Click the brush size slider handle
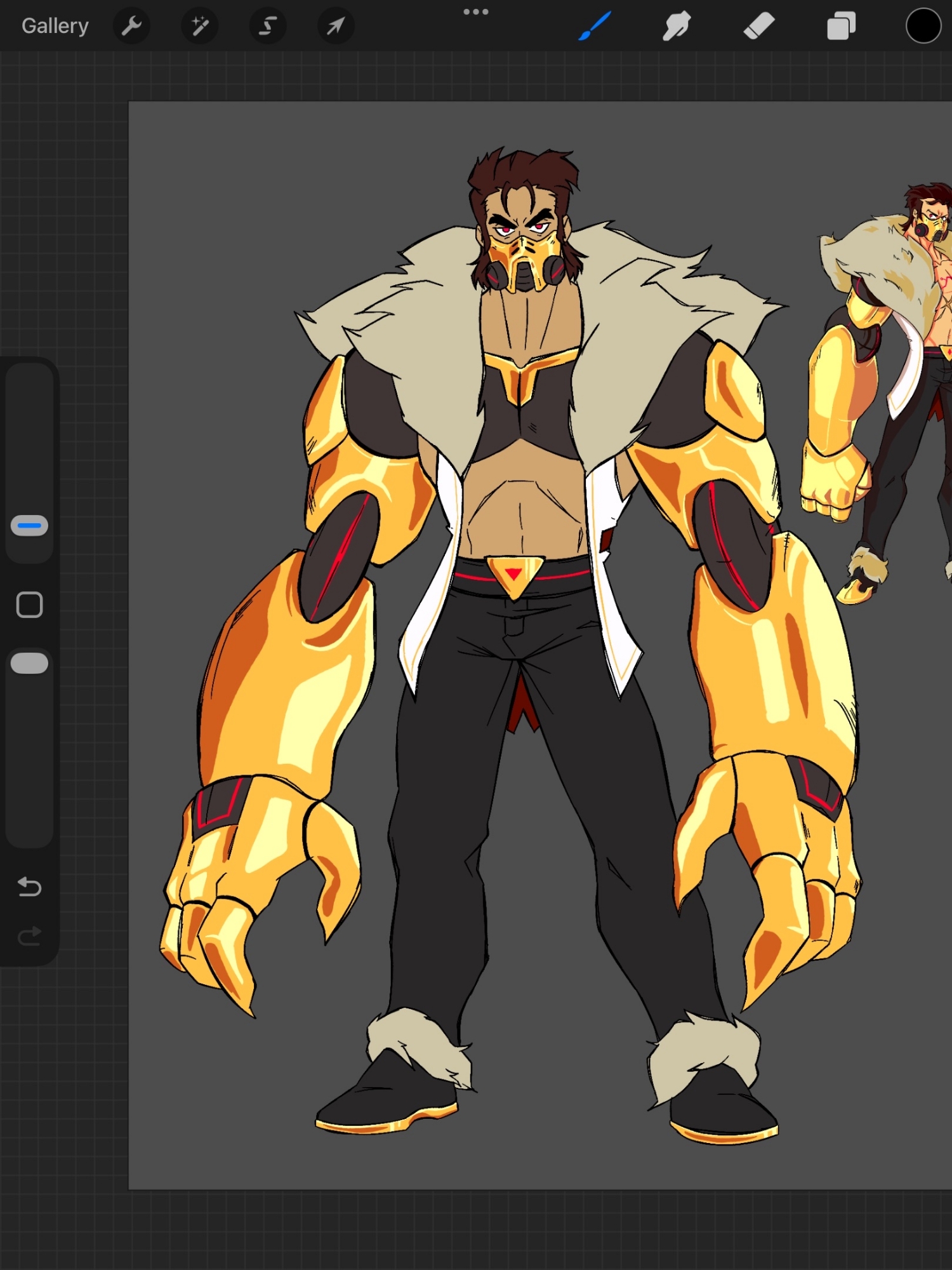952x1270 pixels. tap(30, 526)
